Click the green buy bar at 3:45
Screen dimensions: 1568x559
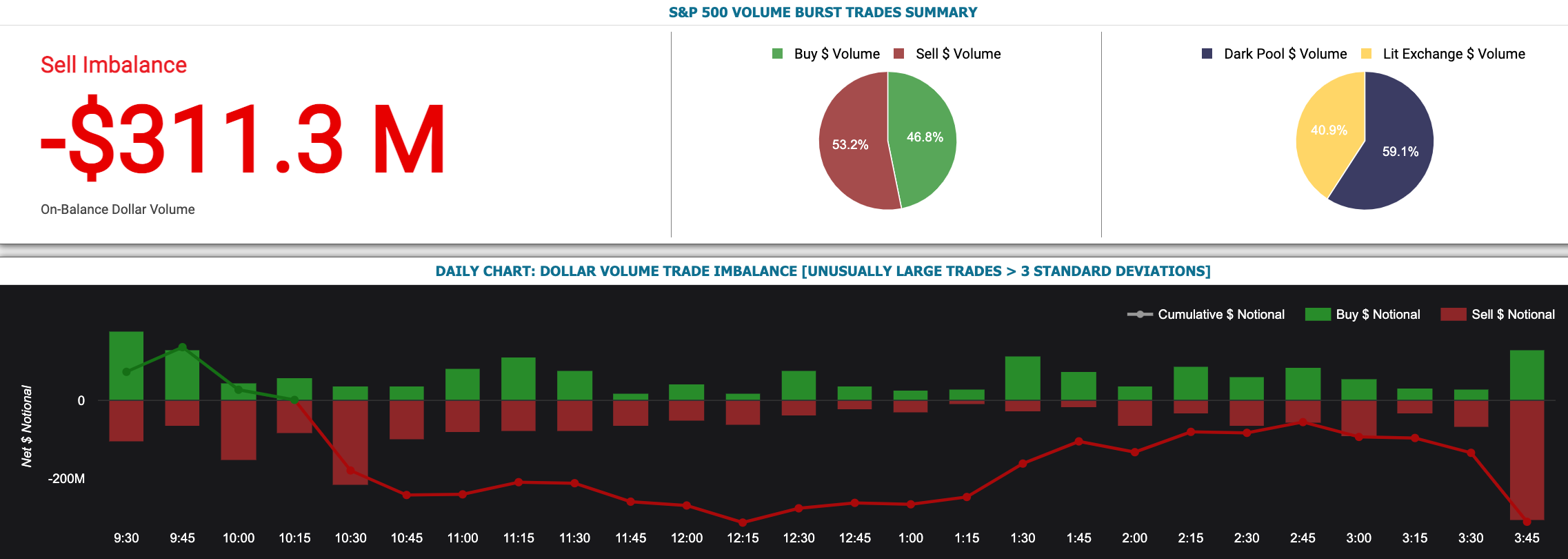click(x=1527, y=375)
